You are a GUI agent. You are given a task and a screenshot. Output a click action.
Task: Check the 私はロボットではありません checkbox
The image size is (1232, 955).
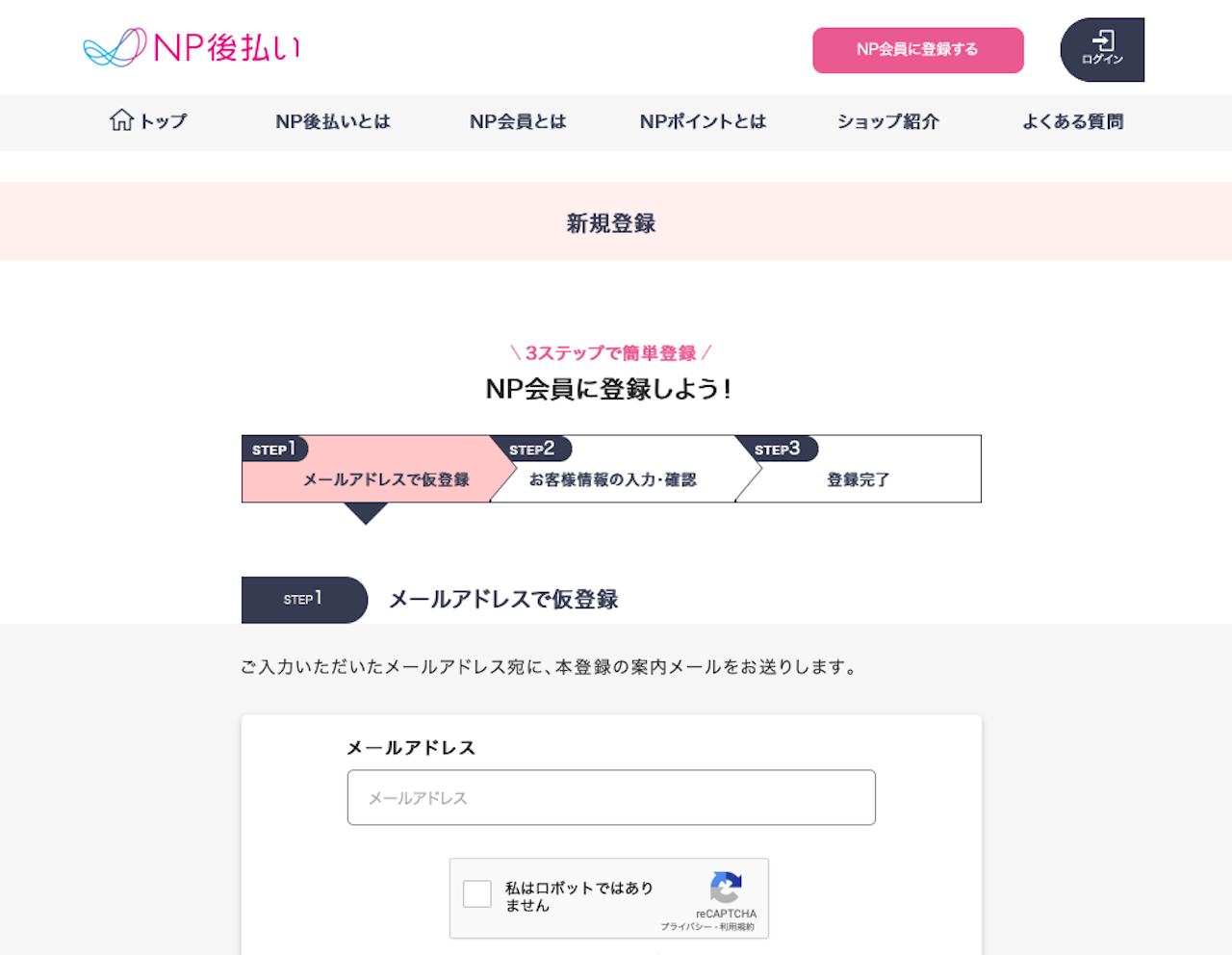(x=477, y=894)
